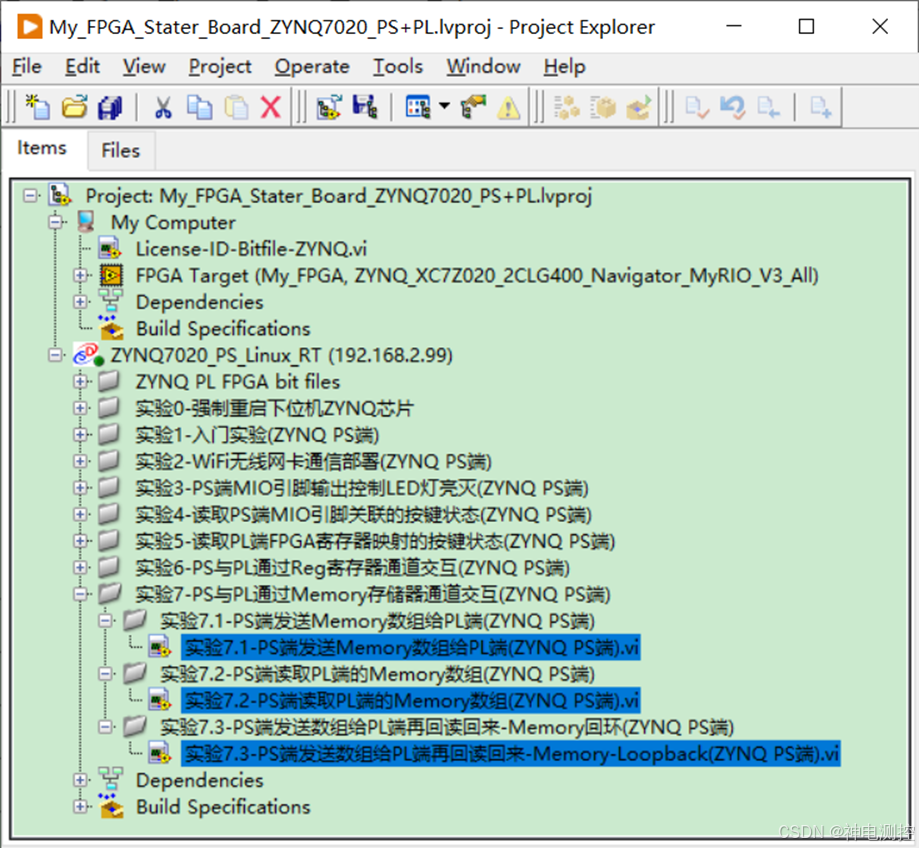Click the Project Properties toolbar icon

[474, 107]
